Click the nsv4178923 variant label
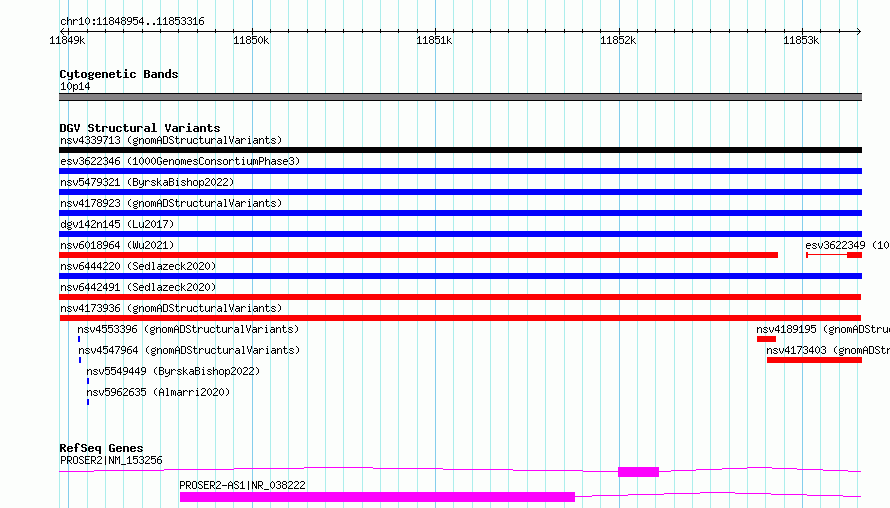The image size is (890, 508). coord(171,203)
